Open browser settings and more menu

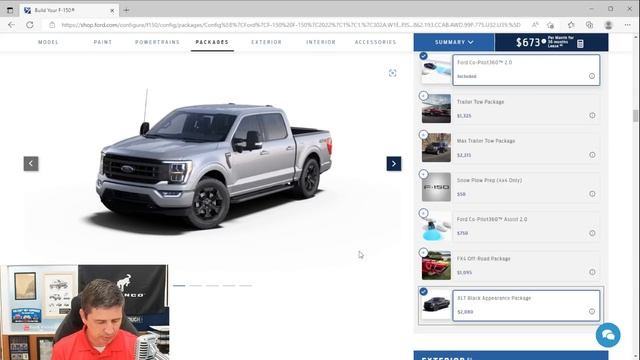click(x=627, y=25)
